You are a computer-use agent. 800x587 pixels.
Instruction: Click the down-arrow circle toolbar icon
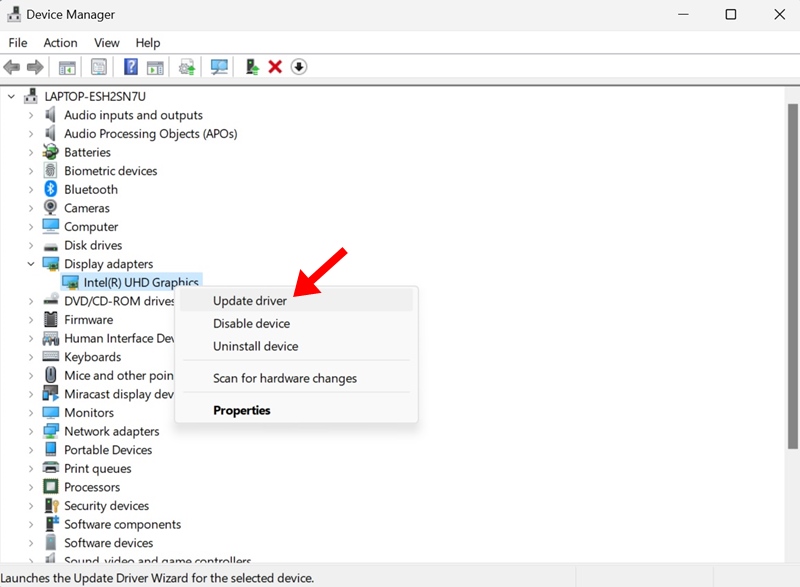(299, 67)
